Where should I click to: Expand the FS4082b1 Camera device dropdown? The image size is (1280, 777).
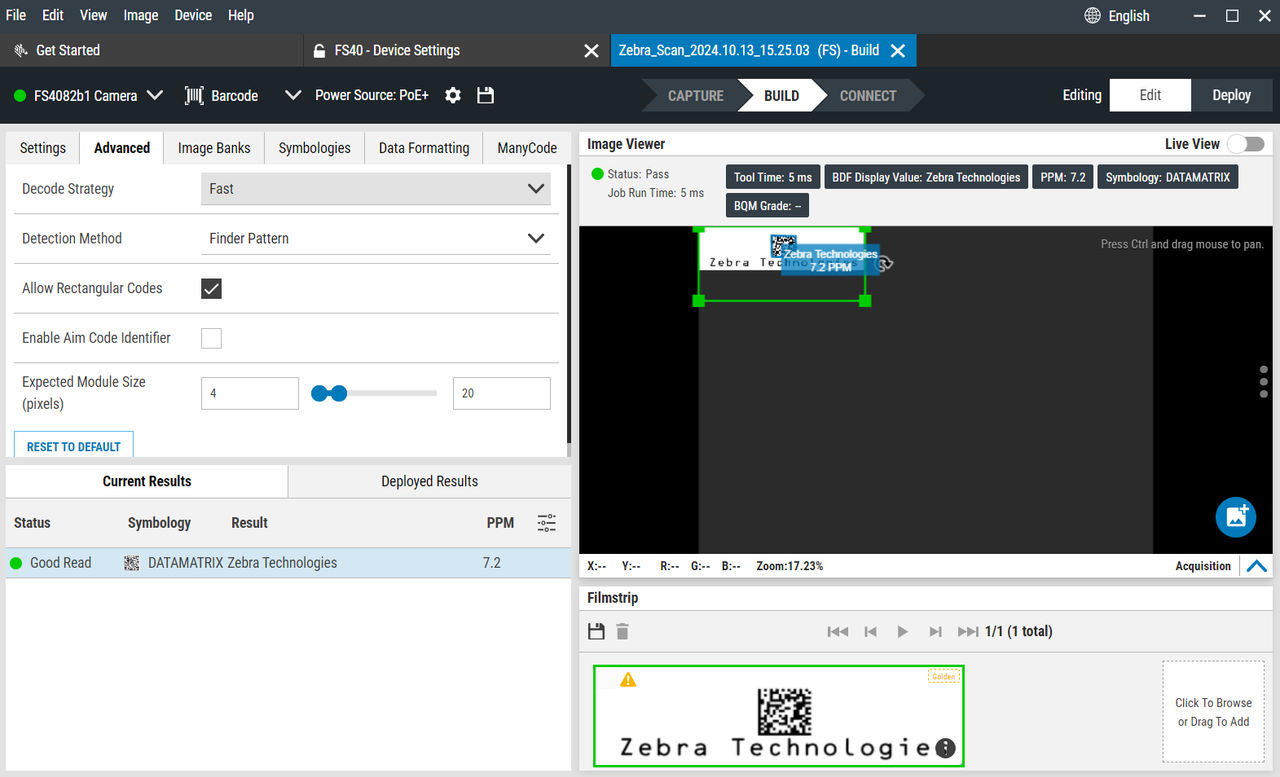(x=155, y=95)
